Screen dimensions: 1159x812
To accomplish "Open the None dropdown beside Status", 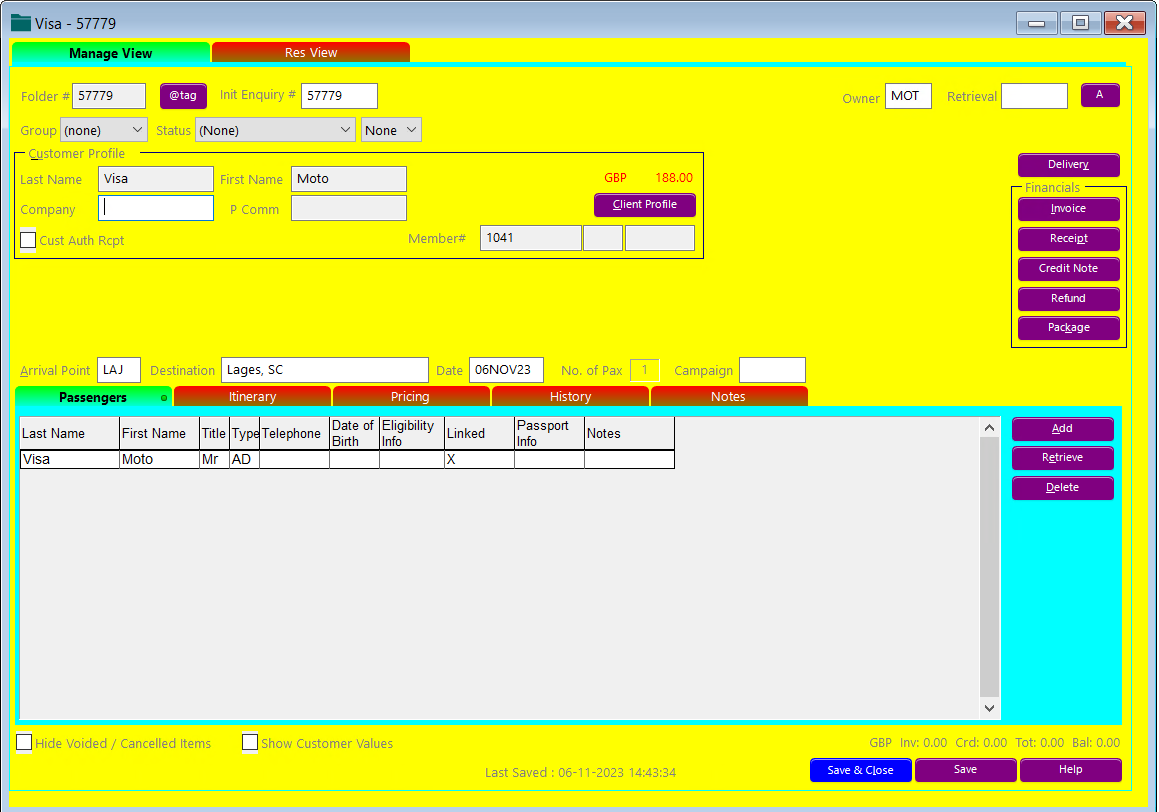I will tap(391, 130).
